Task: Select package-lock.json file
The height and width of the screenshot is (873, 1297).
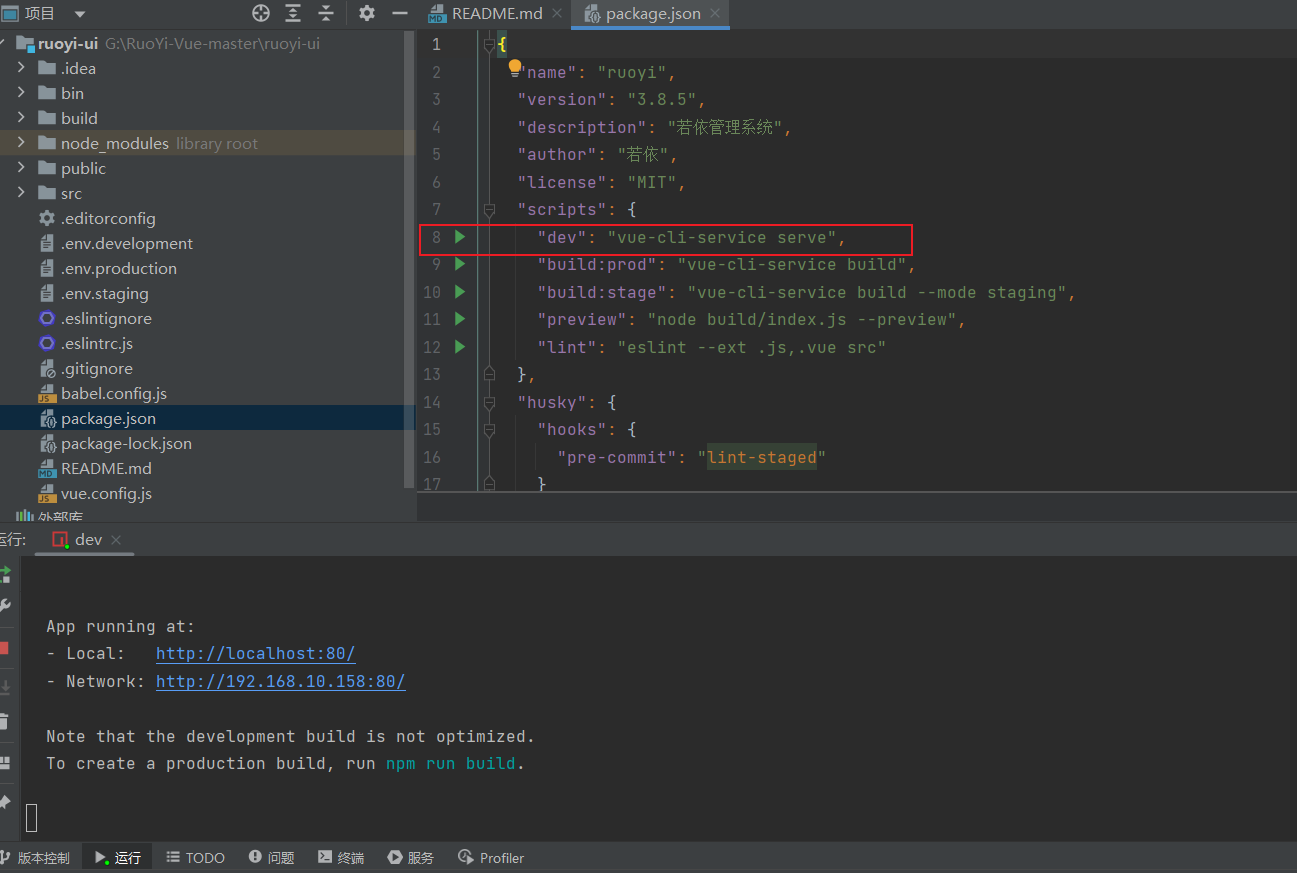Action: pos(126,443)
